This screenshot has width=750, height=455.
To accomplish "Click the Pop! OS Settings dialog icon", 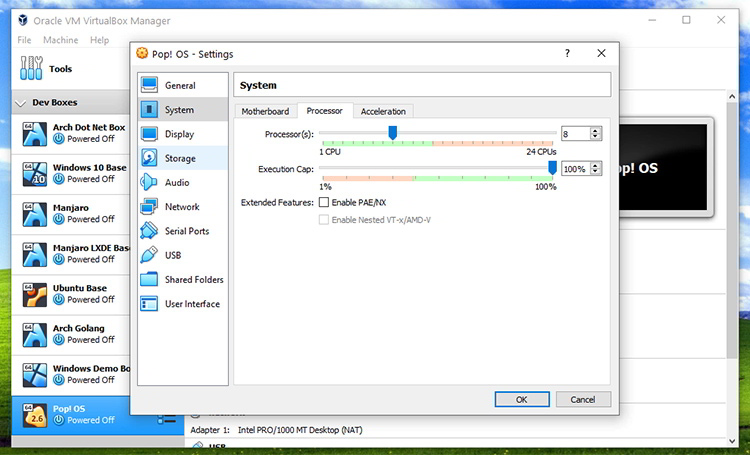I will [x=142, y=53].
